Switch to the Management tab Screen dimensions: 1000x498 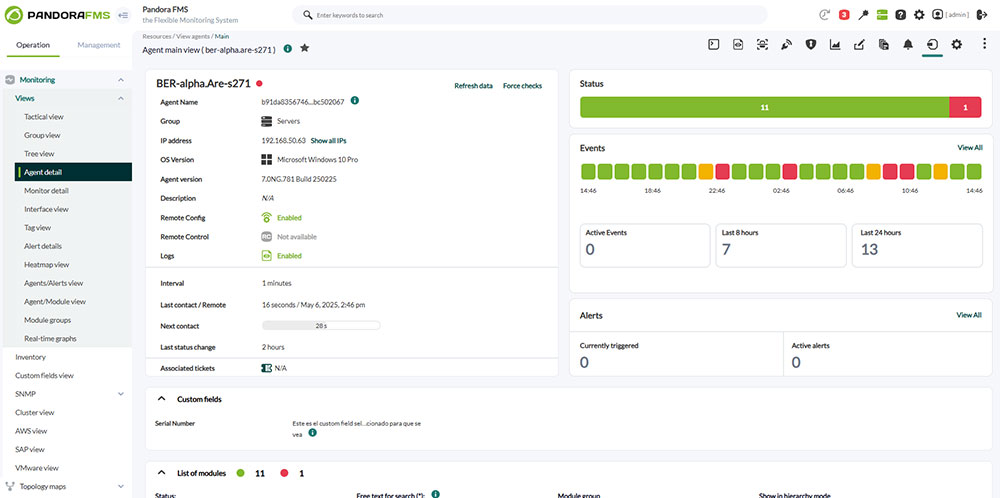(x=99, y=45)
